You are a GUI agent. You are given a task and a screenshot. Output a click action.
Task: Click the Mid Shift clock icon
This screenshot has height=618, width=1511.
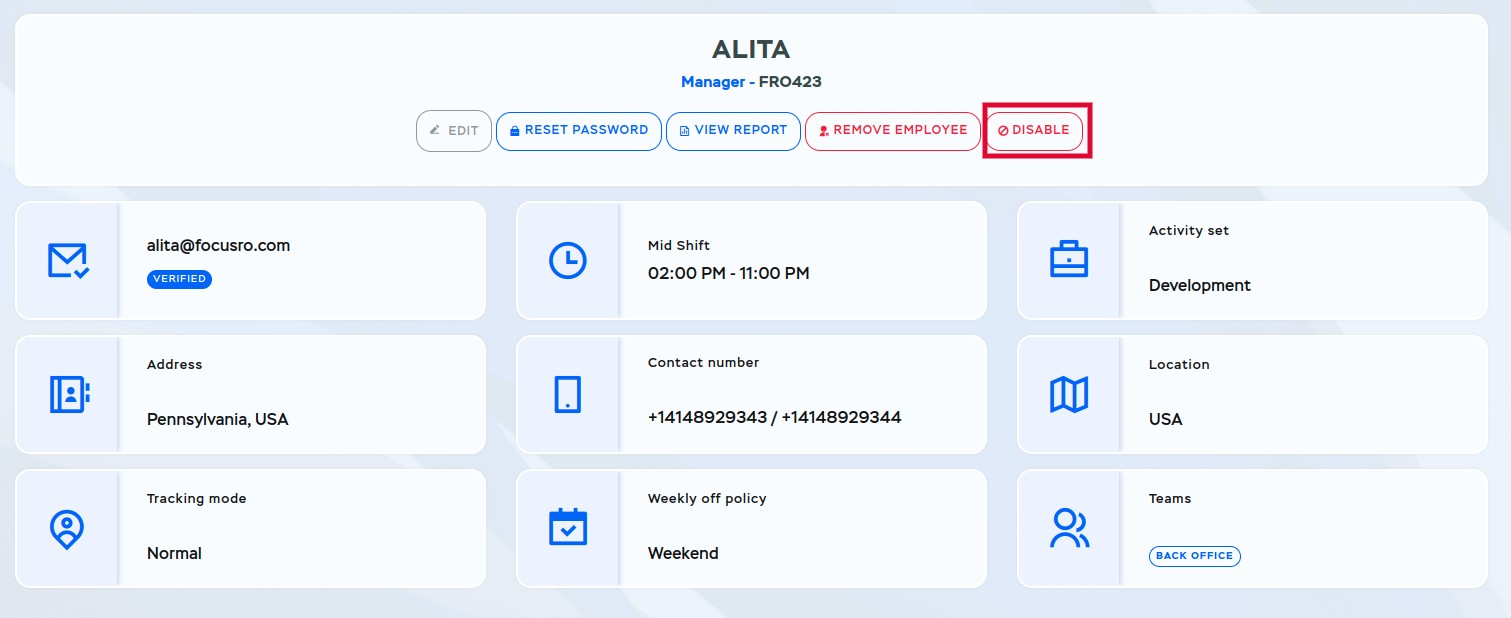coord(568,261)
